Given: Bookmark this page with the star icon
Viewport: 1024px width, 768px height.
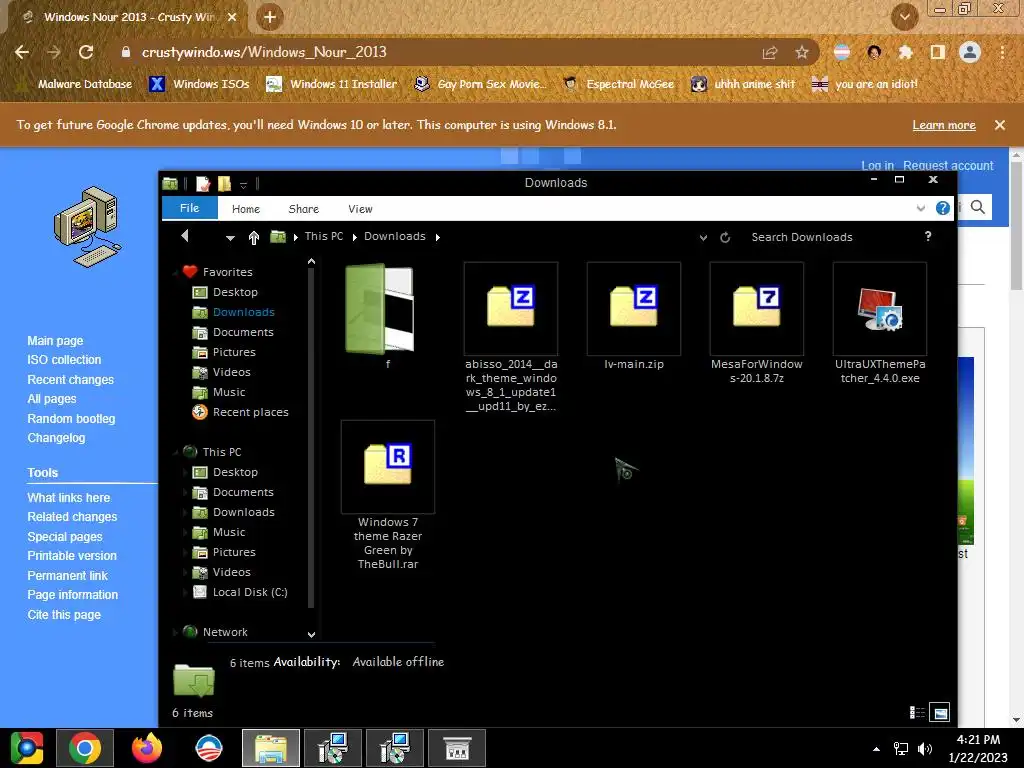Looking at the screenshot, I should point(801,52).
